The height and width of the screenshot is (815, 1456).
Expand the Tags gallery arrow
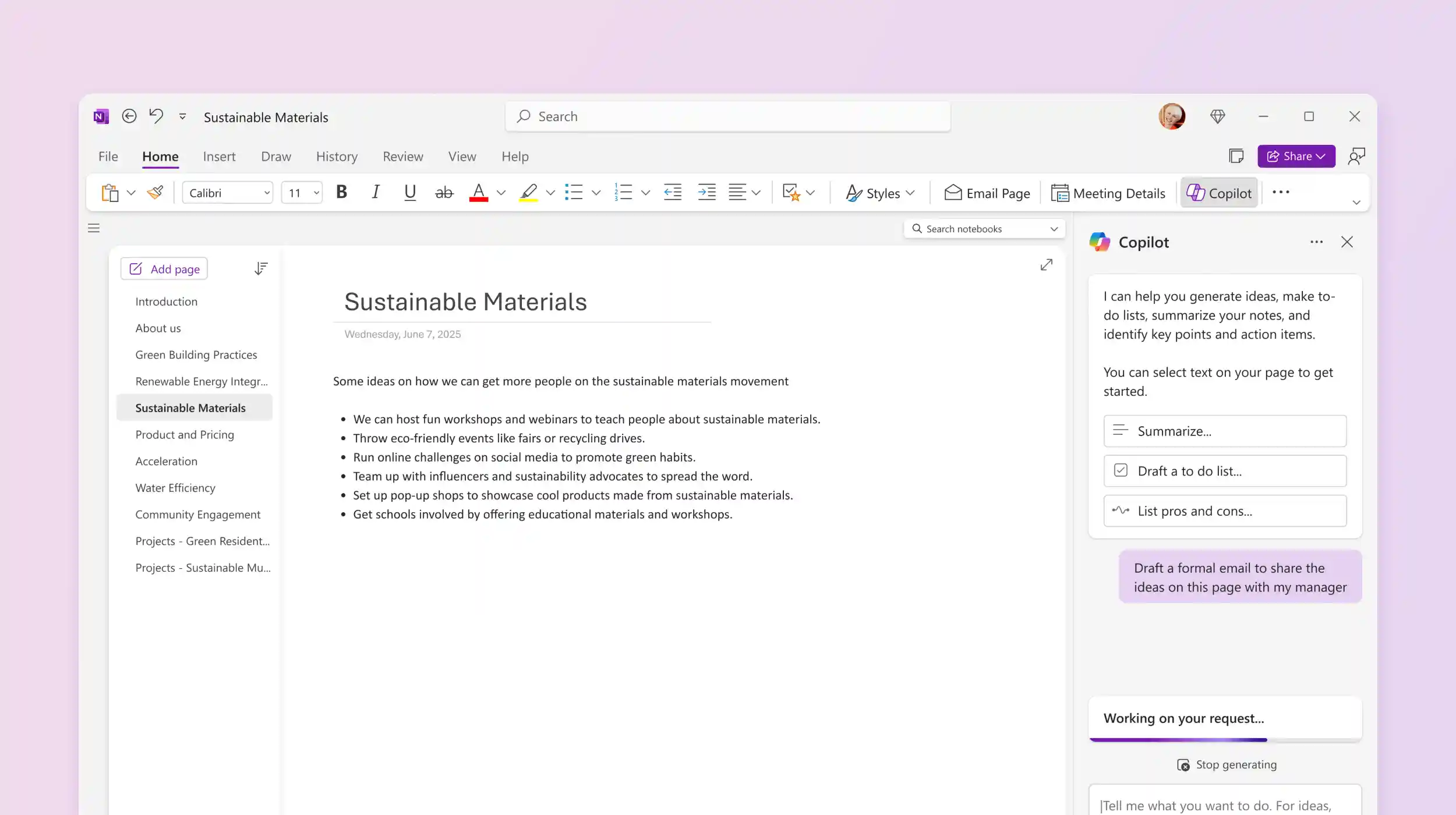pyautogui.click(x=810, y=193)
